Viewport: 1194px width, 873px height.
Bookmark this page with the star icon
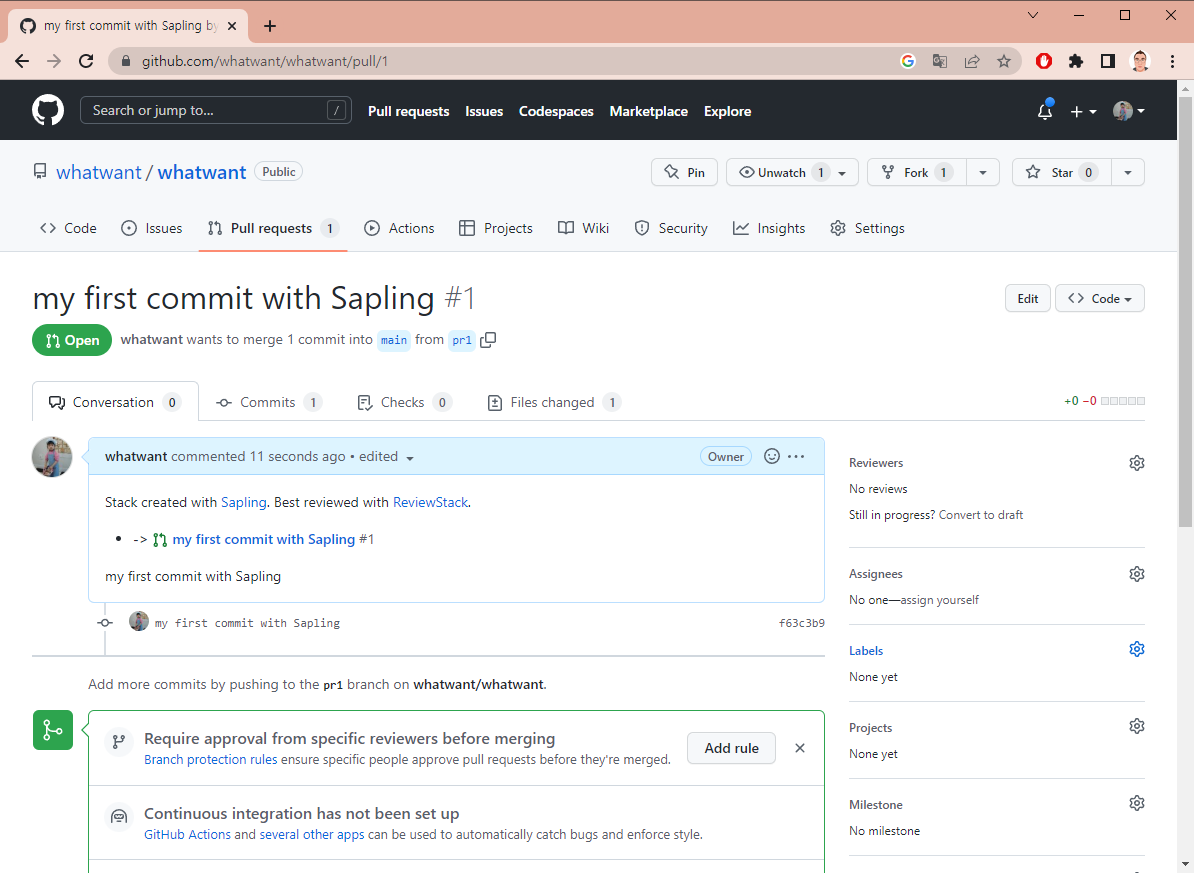coord(1004,61)
